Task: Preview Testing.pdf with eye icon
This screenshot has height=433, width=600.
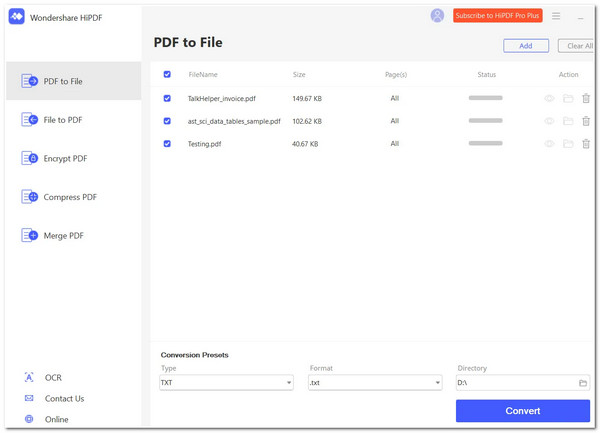Action: (x=549, y=144)
